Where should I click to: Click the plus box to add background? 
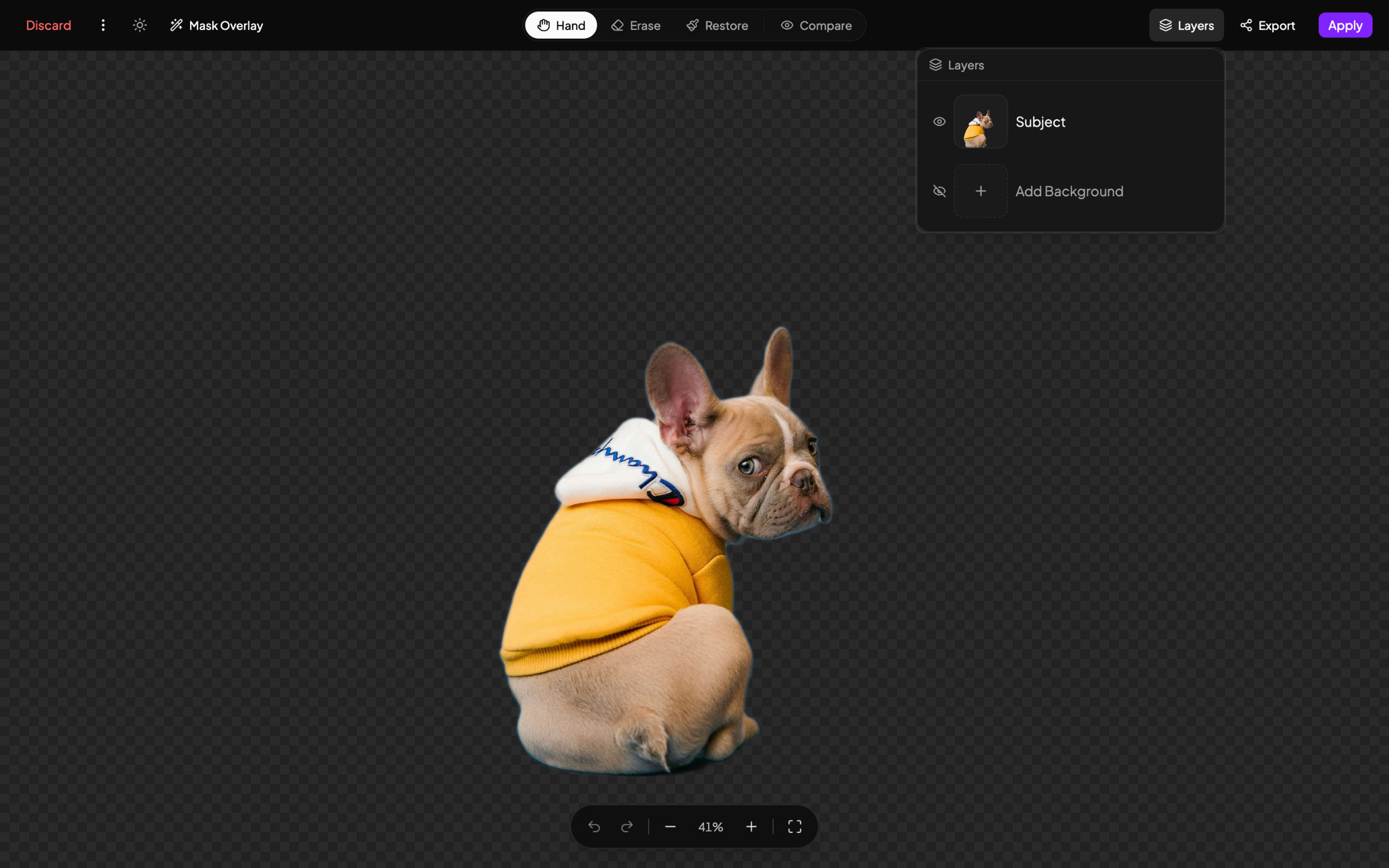click(980, 191)
